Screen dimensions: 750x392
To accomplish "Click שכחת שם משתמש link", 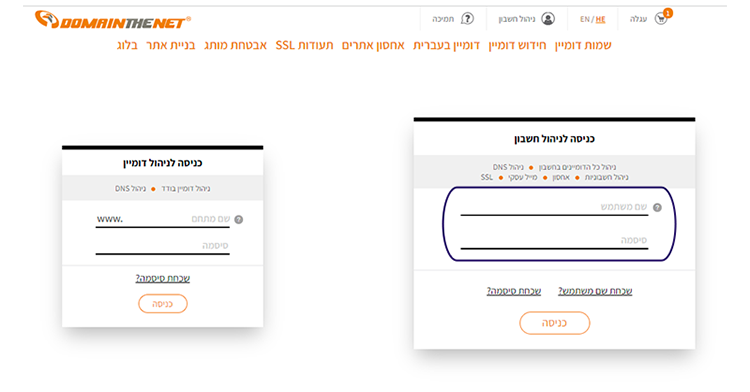I will tap(595, 291).
